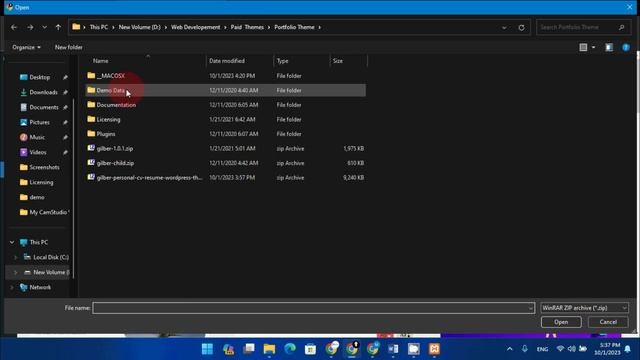Sort files by the Type column

(x=282, y=61)
